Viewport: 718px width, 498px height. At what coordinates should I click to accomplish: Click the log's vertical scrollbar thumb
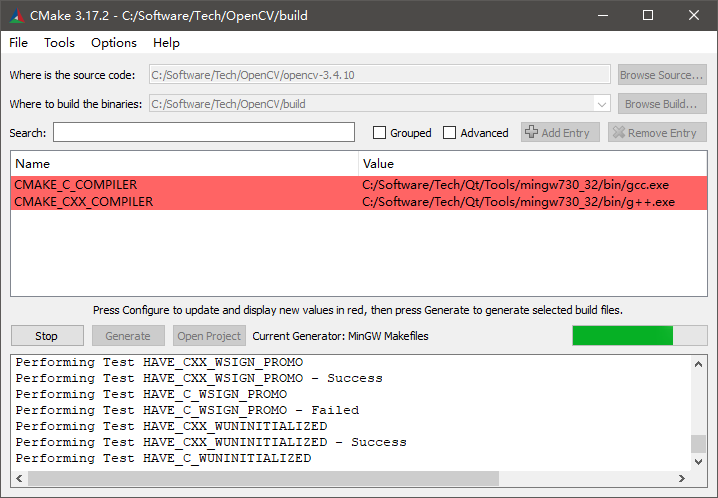coord(698,444)
